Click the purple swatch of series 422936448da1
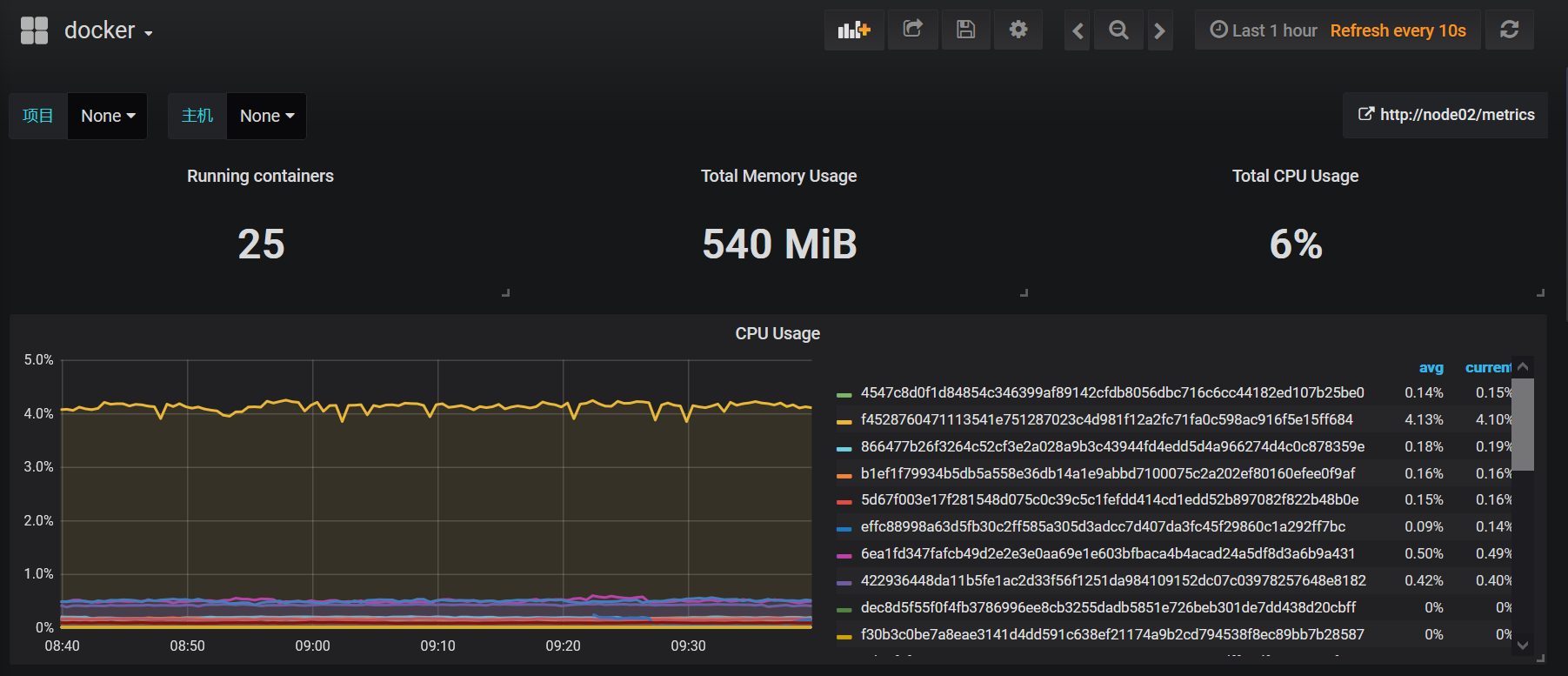The width and height of the screenshot is (1568, 676). point(844,583)
